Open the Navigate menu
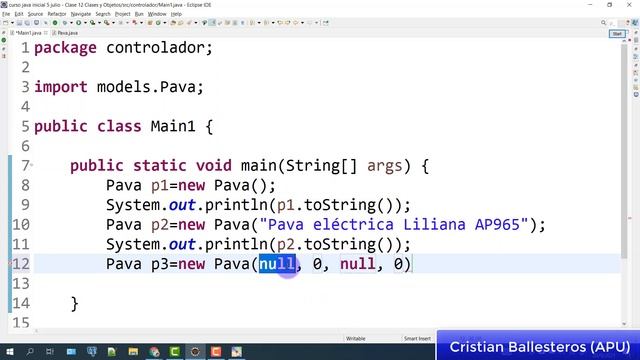 pyautogui.click(x=81, y=14)
